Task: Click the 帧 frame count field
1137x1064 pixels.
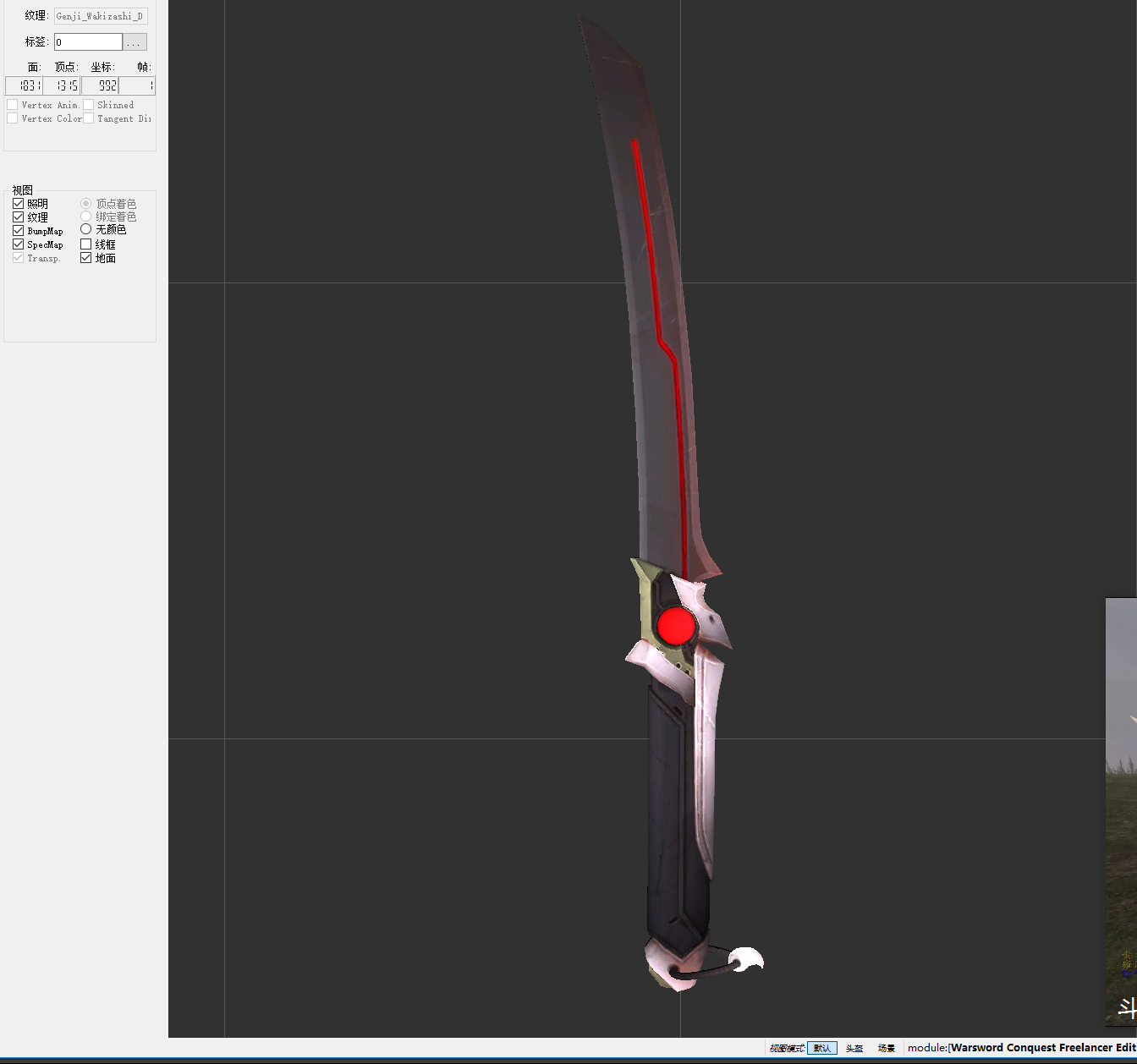Action: click(137, 85)
